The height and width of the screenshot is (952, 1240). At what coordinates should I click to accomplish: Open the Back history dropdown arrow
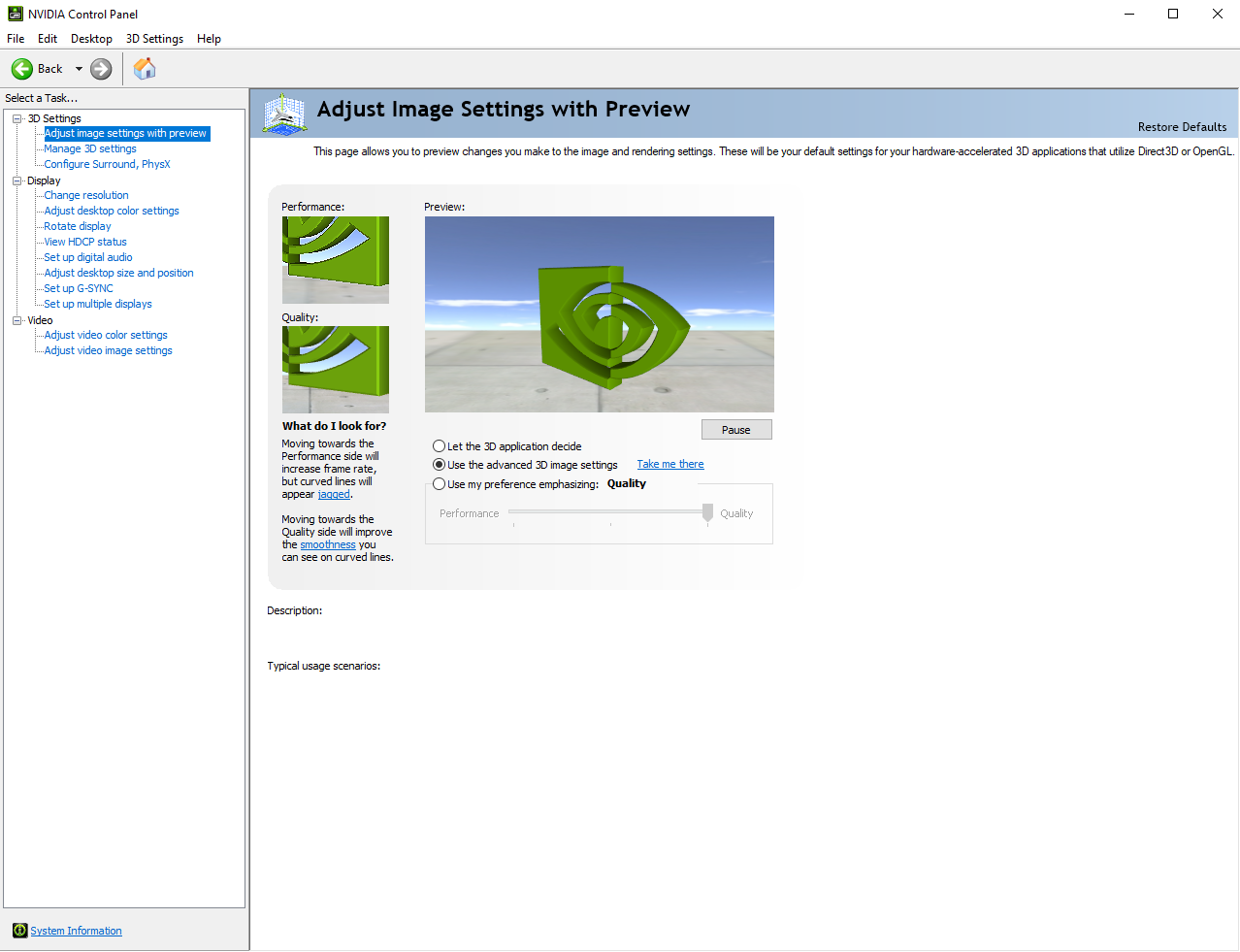point(80,69)
